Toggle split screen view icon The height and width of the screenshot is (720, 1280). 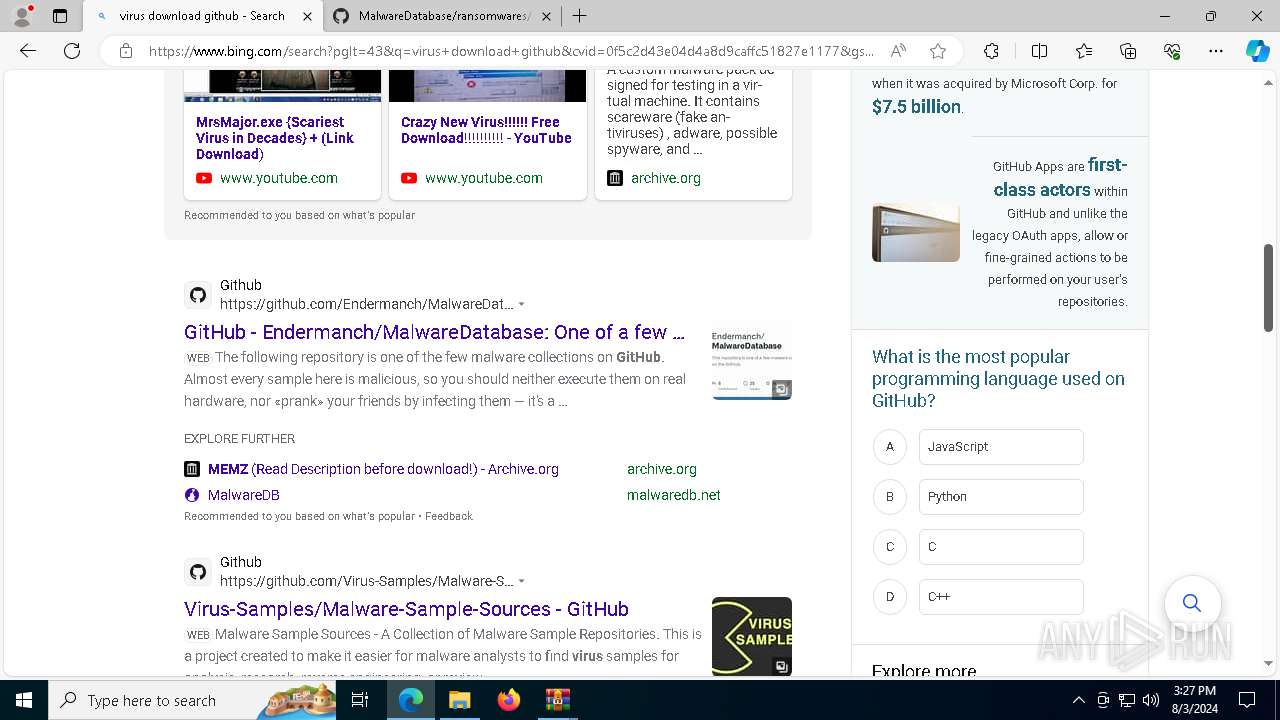tap(1039, 51)
